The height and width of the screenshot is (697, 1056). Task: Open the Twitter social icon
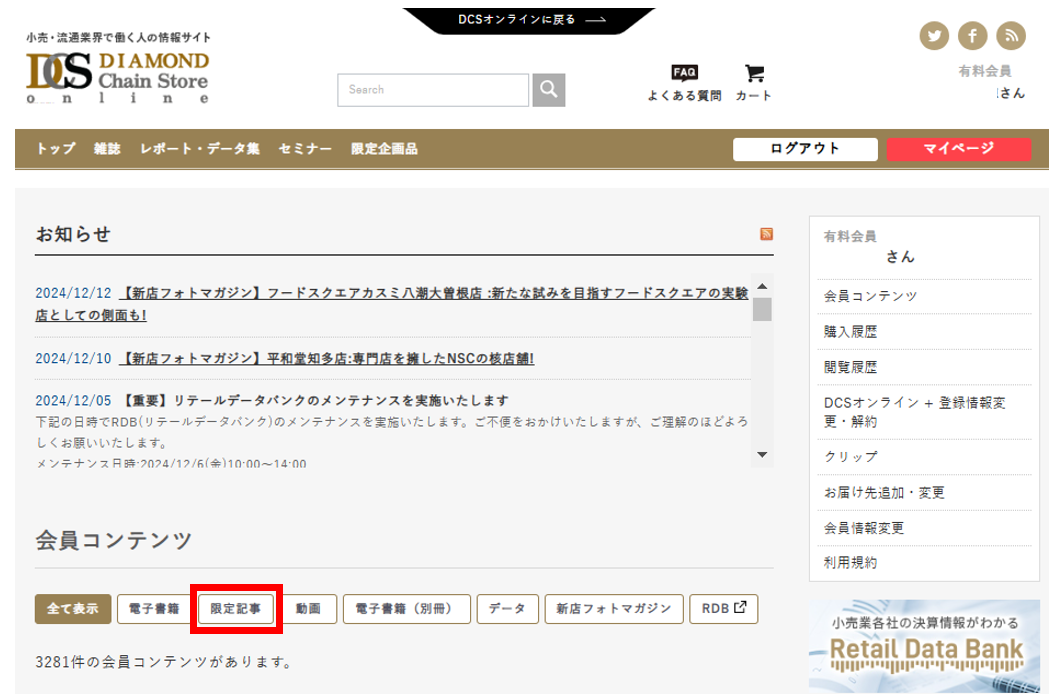click(934, 36)
